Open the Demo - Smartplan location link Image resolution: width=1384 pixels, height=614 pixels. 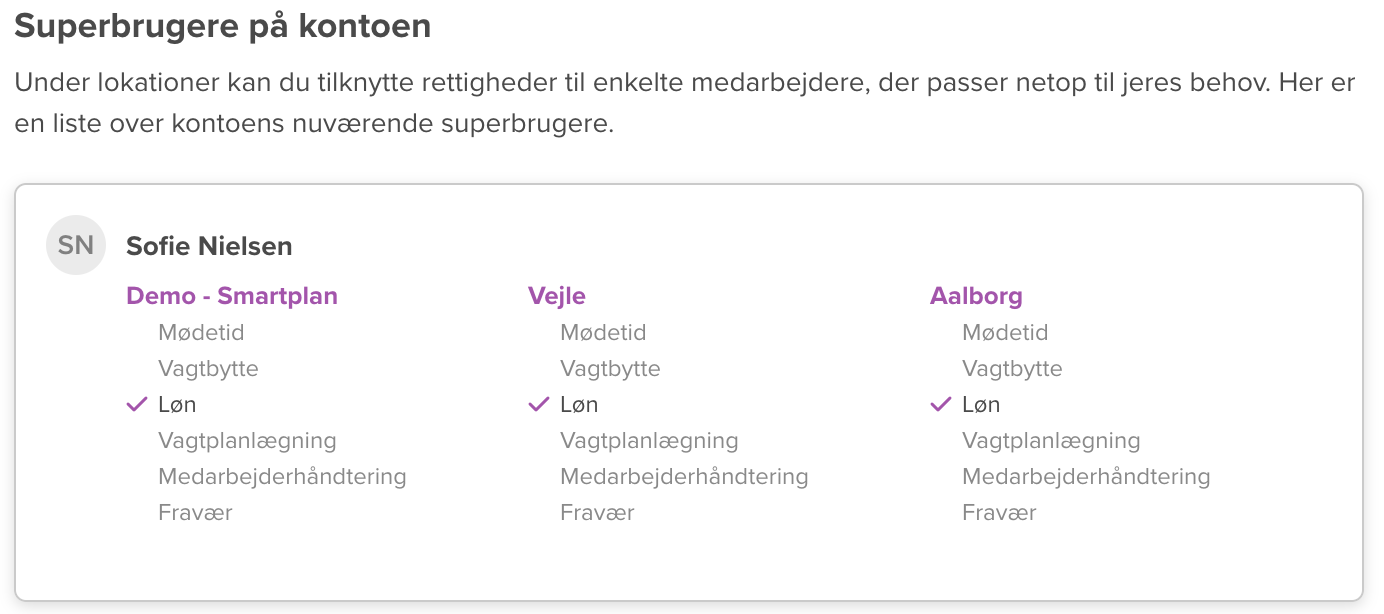click(232, 296)
